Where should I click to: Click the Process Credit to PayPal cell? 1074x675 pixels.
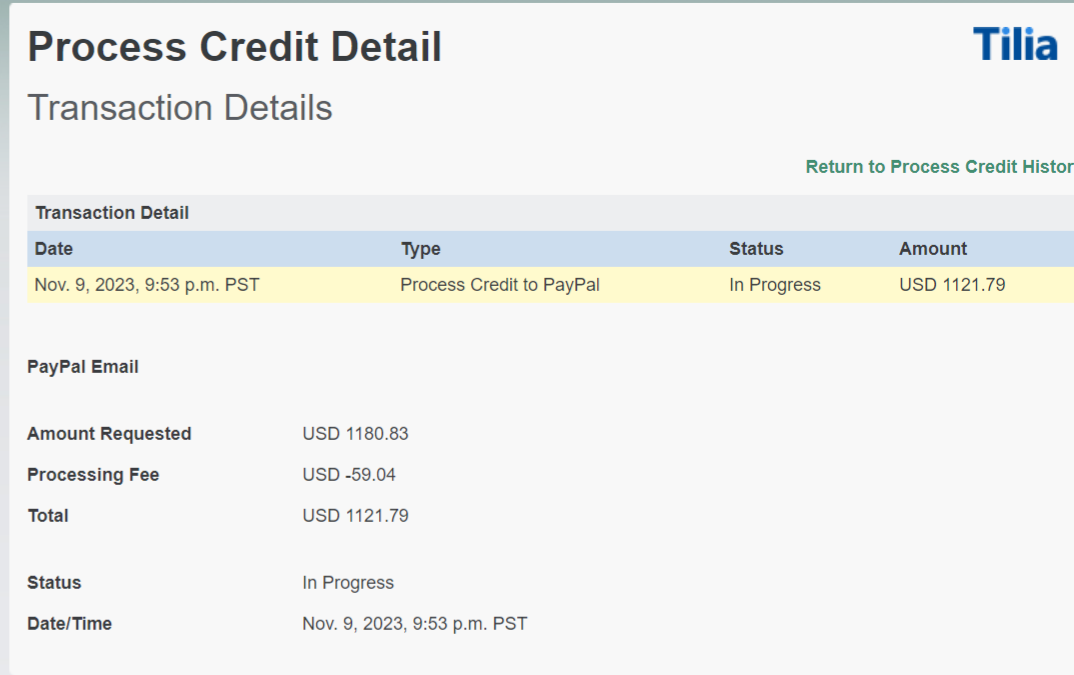(500, 285)
